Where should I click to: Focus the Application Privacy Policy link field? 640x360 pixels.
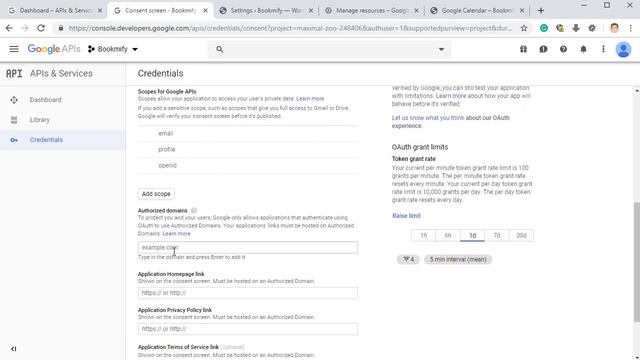pyautogui.click(x=248, y=329)
